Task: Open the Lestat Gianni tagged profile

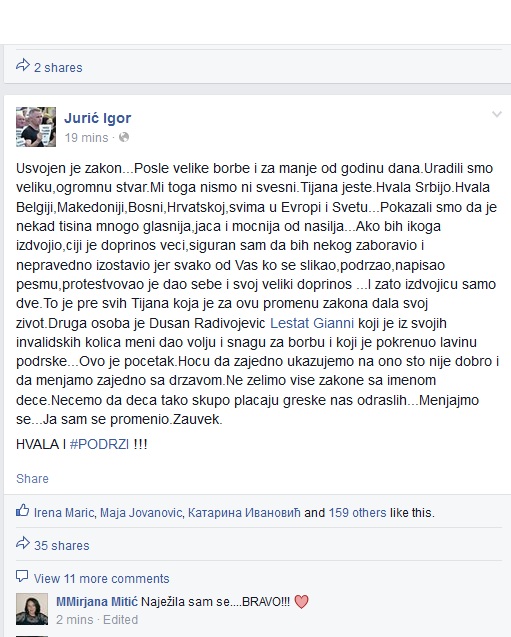Action: coord(312,323)
